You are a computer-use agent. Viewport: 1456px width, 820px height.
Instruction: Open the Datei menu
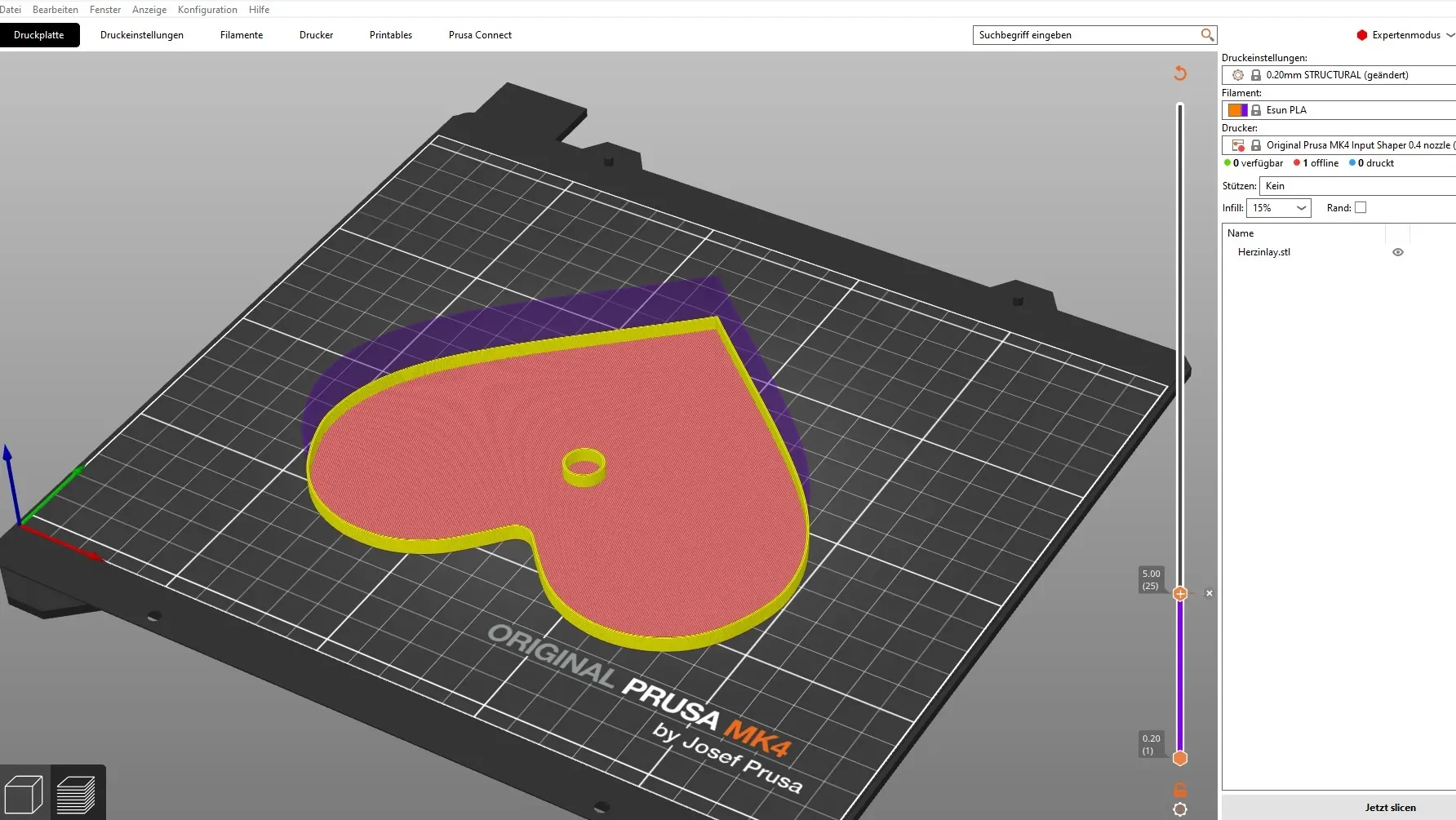click(11, 10)
